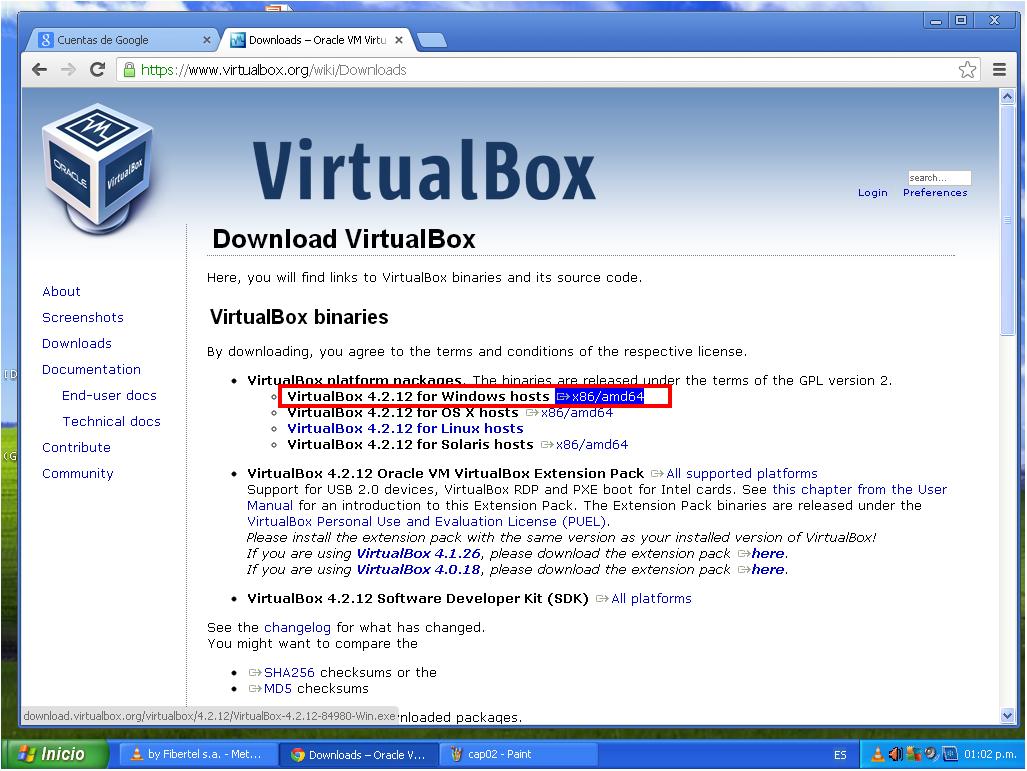Open VirtualBox Personal Use and Evaluation License

coord(427,521)
